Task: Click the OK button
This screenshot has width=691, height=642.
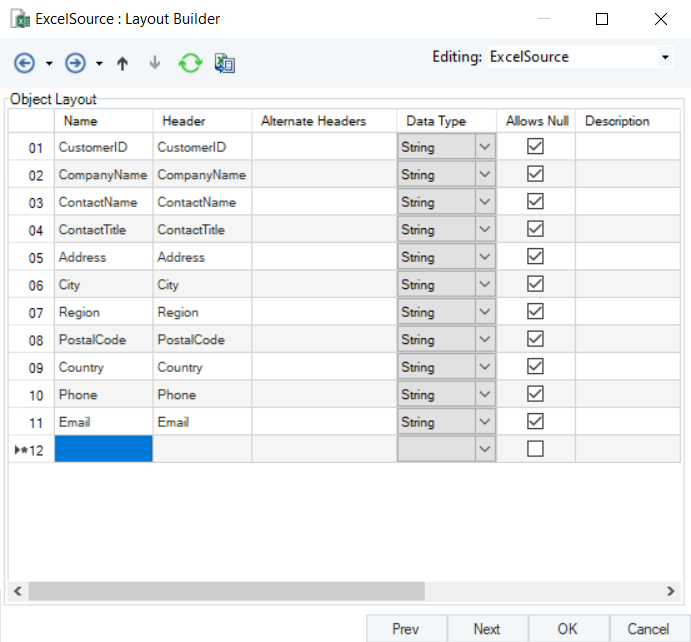Action: 567,629
